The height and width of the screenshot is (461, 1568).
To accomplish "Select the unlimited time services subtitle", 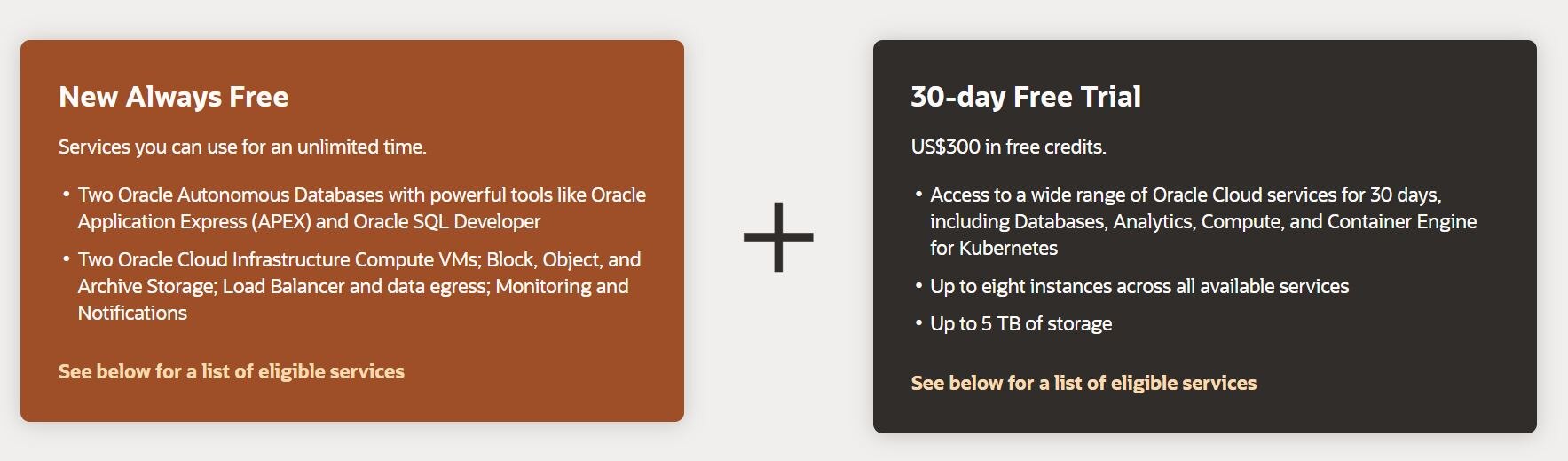I will click(242, 147).
